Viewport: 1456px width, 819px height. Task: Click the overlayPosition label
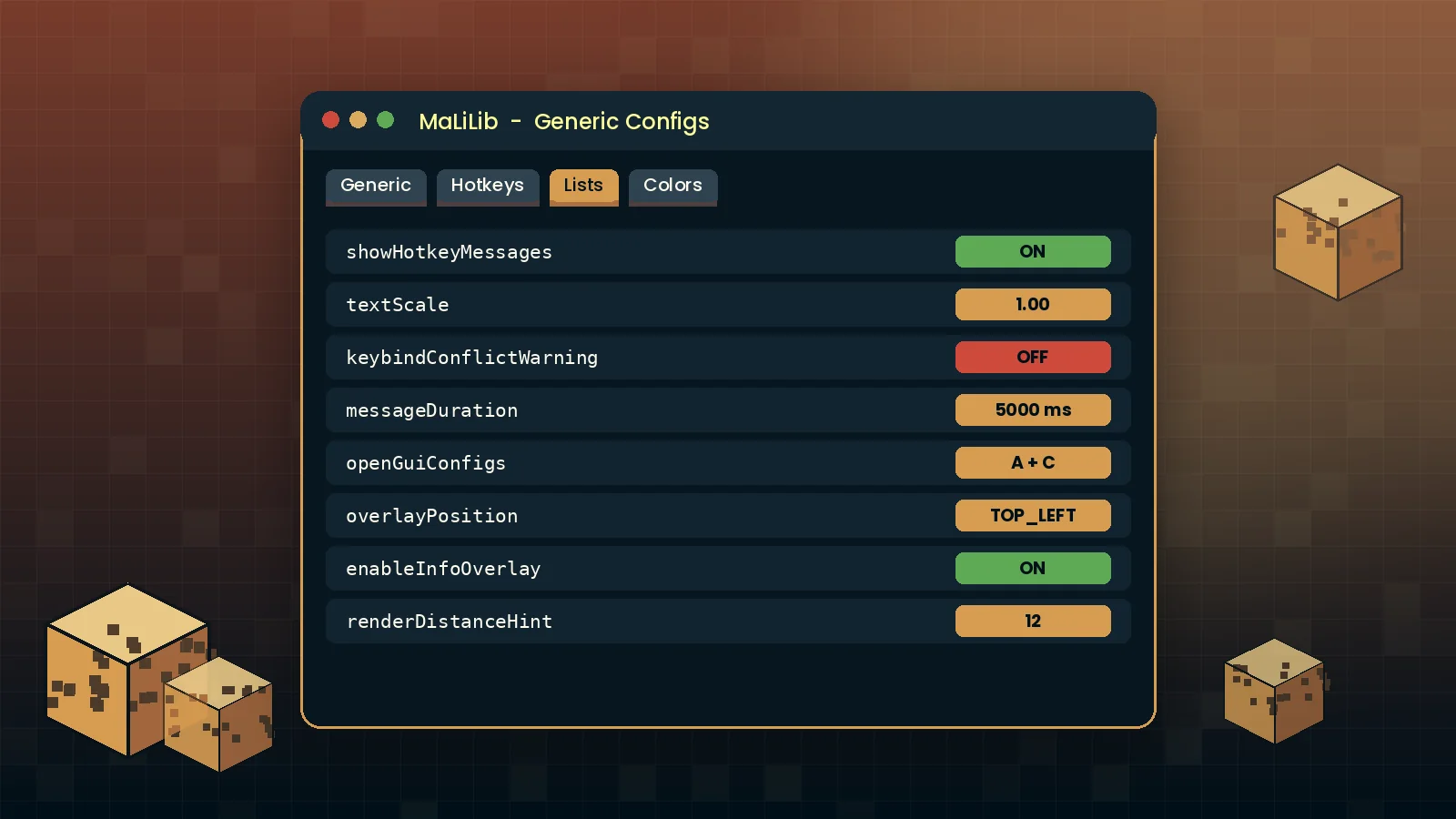(x=432, y=516)
